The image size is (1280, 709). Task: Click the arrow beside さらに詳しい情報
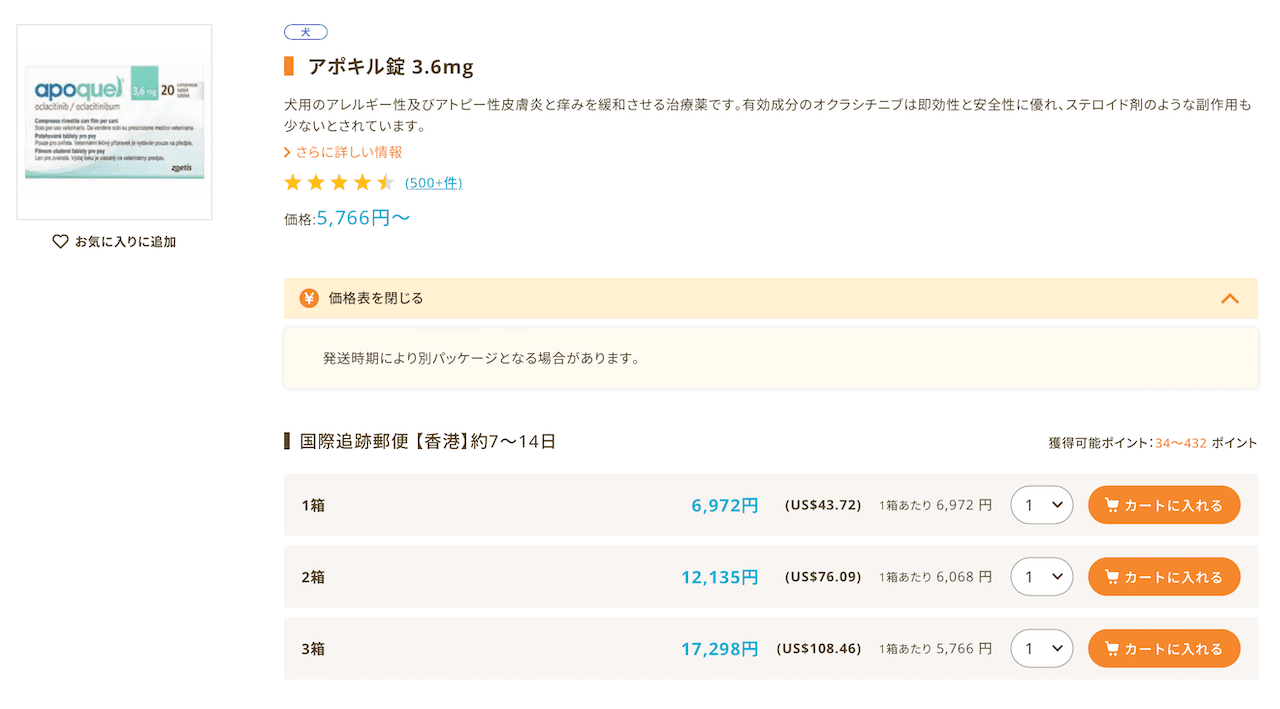288,153
